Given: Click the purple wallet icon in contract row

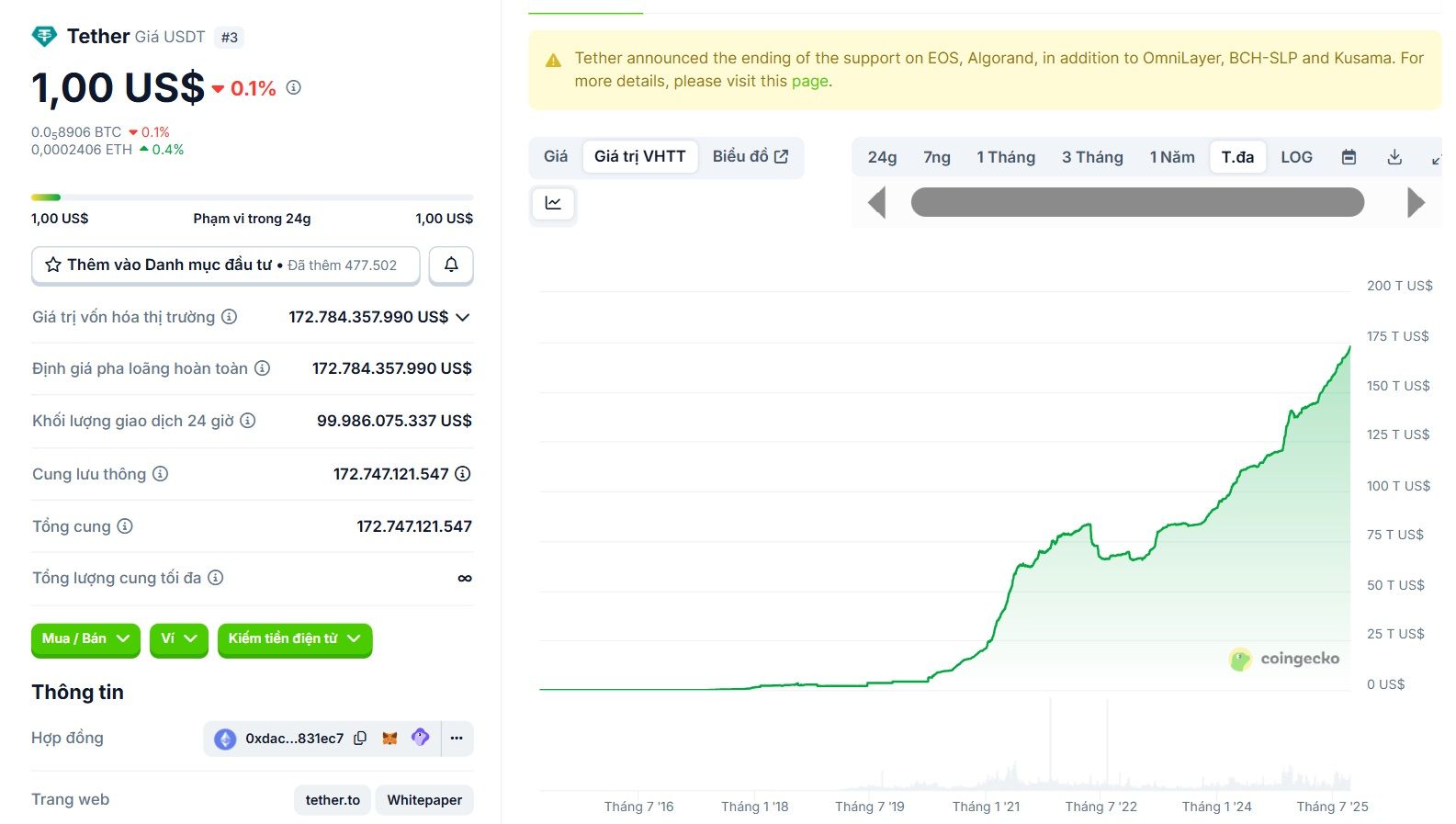Looking at the screenshot, I should click(x=421, y=738).
